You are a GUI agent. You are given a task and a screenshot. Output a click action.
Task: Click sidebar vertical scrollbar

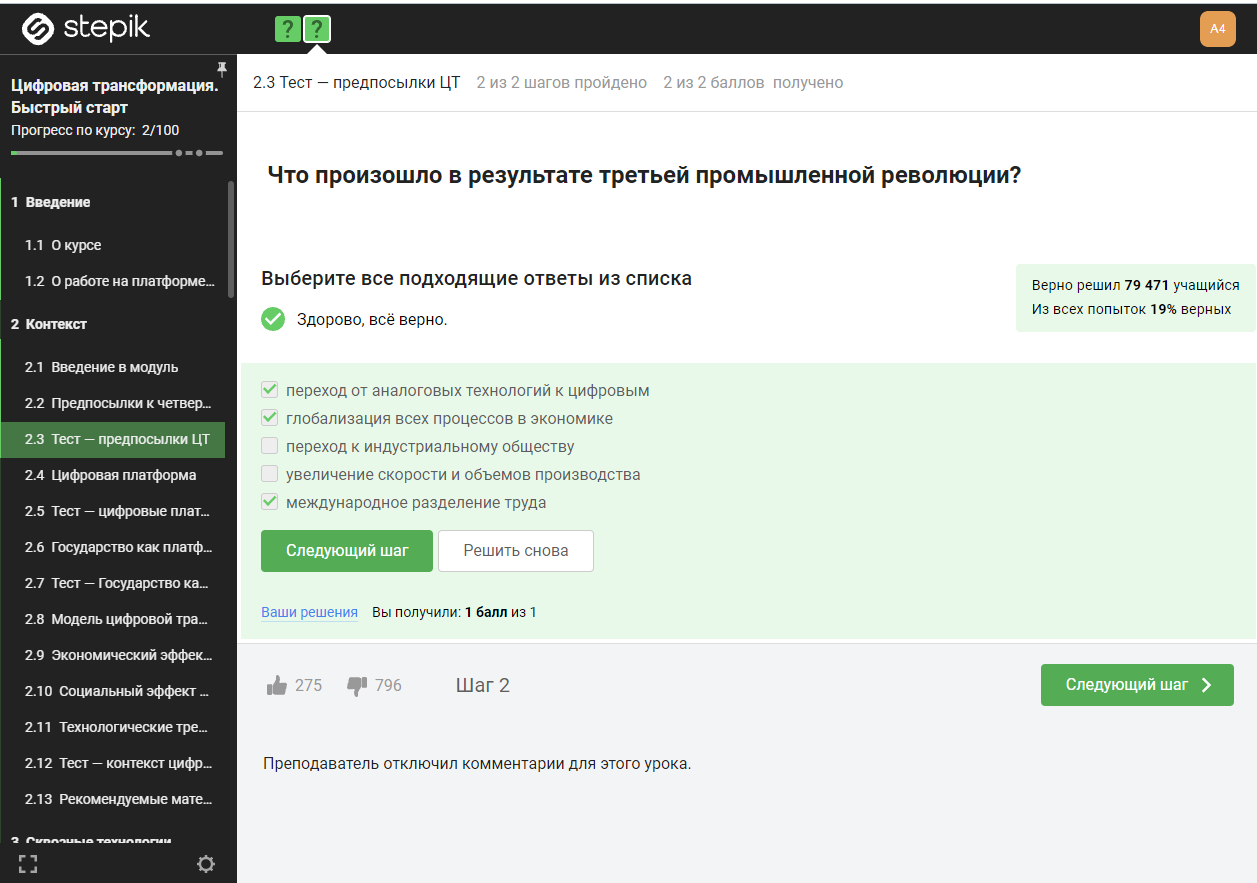(x=231, y=240)
